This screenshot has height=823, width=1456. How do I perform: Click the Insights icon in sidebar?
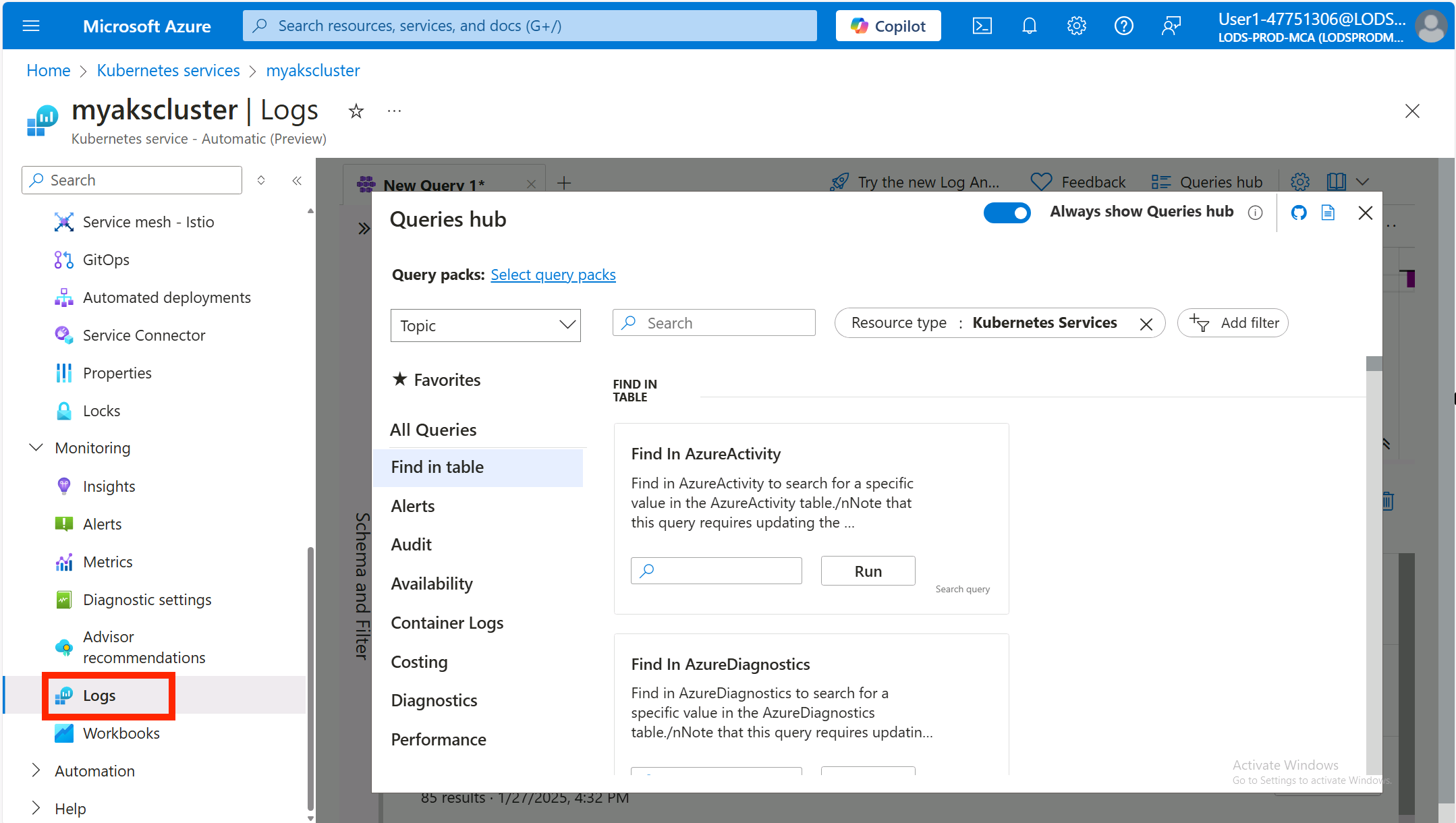pyautogui.click(x=63, y=487)
